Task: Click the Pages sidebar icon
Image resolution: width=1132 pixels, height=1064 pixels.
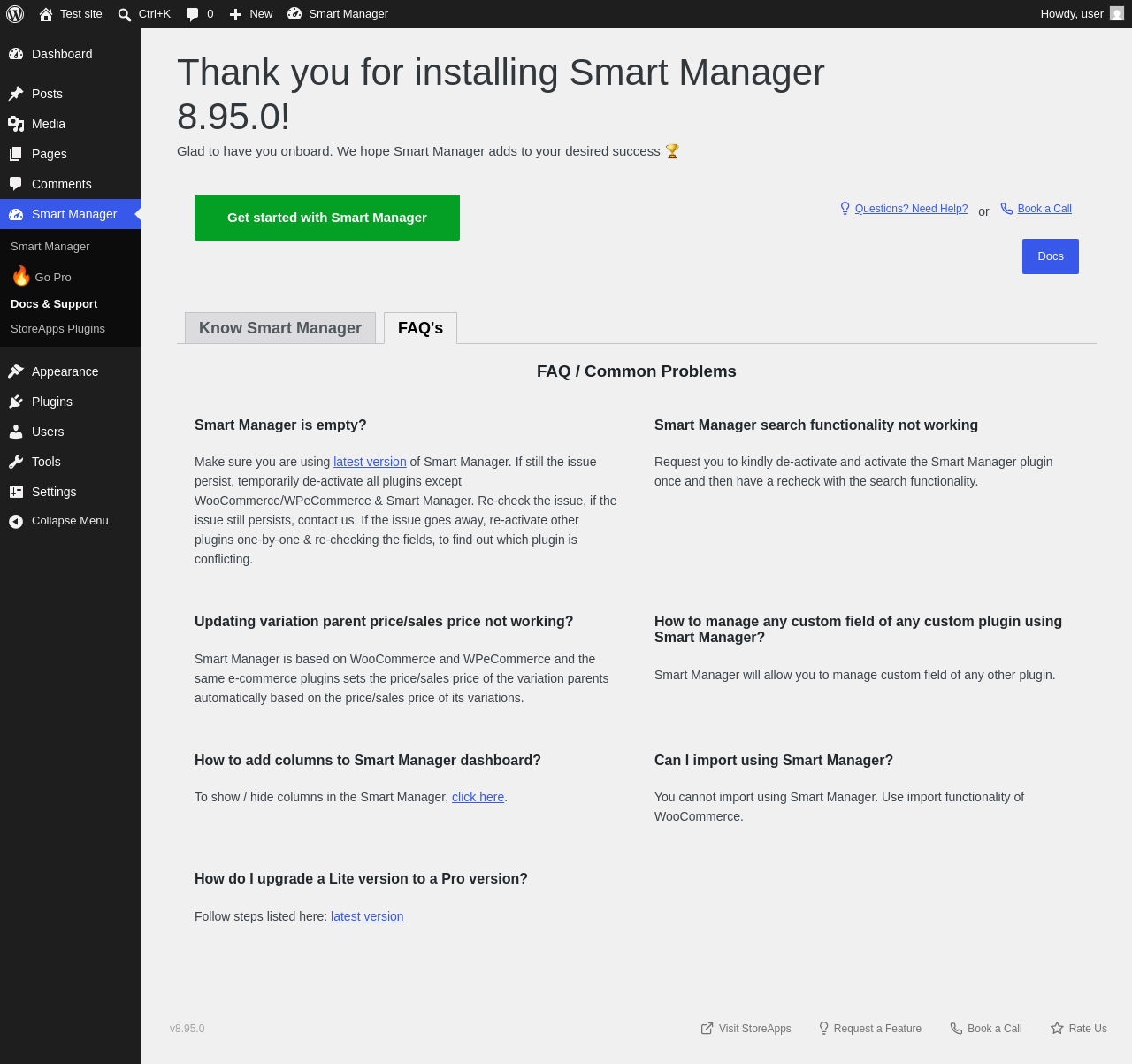Action: pos(16,154)
